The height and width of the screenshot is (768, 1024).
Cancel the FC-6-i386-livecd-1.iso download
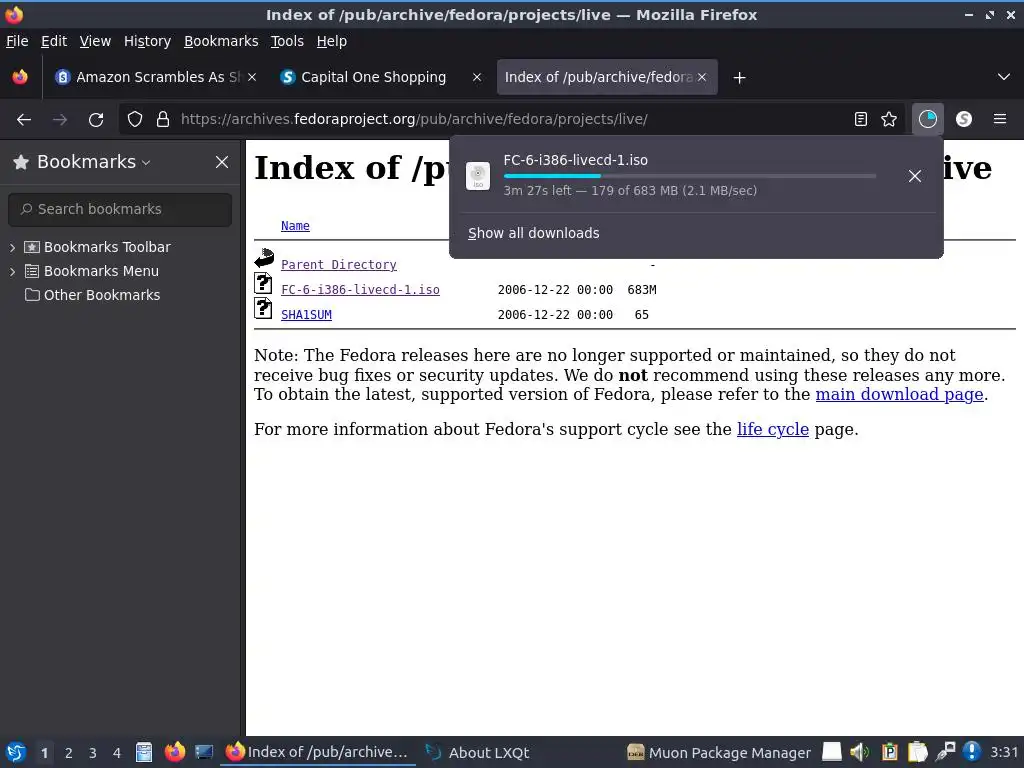pos(915,176)
